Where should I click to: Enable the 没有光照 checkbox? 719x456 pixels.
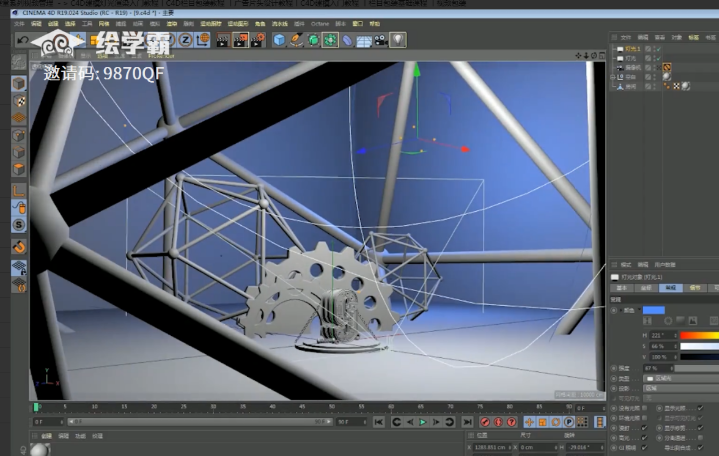(x=645, y=408)
